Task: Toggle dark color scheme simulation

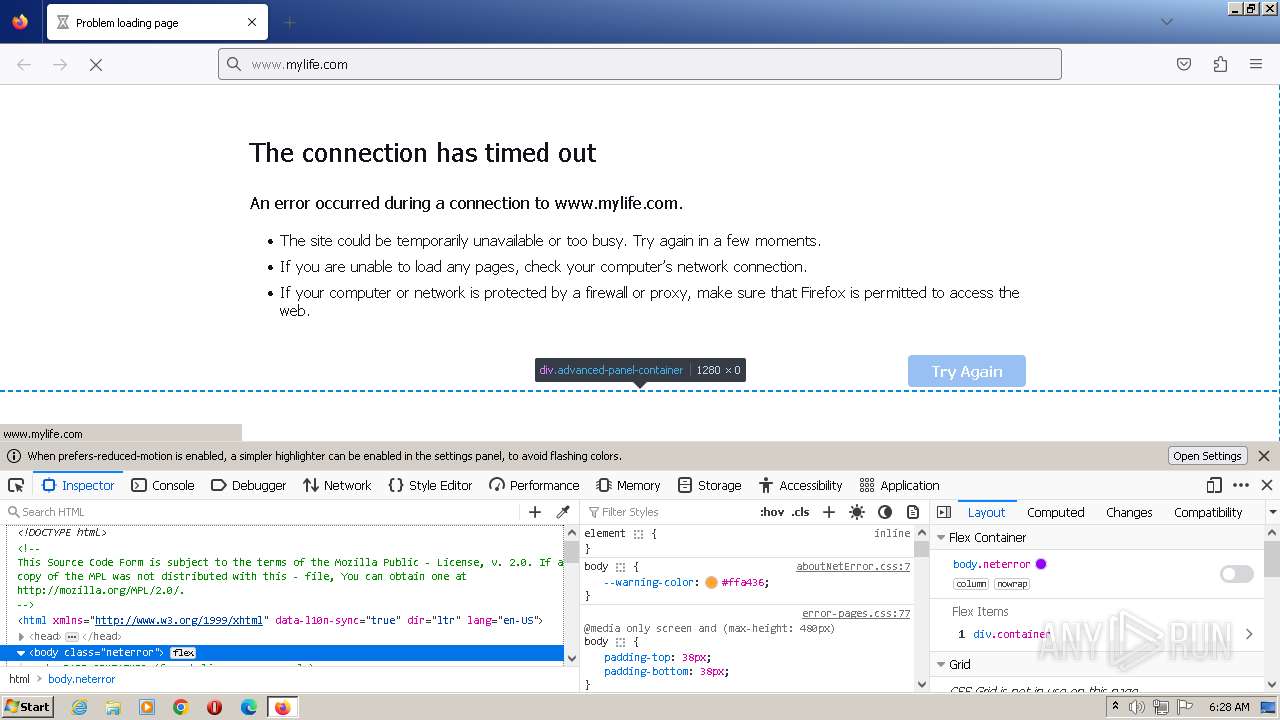Action: [884, 512]
